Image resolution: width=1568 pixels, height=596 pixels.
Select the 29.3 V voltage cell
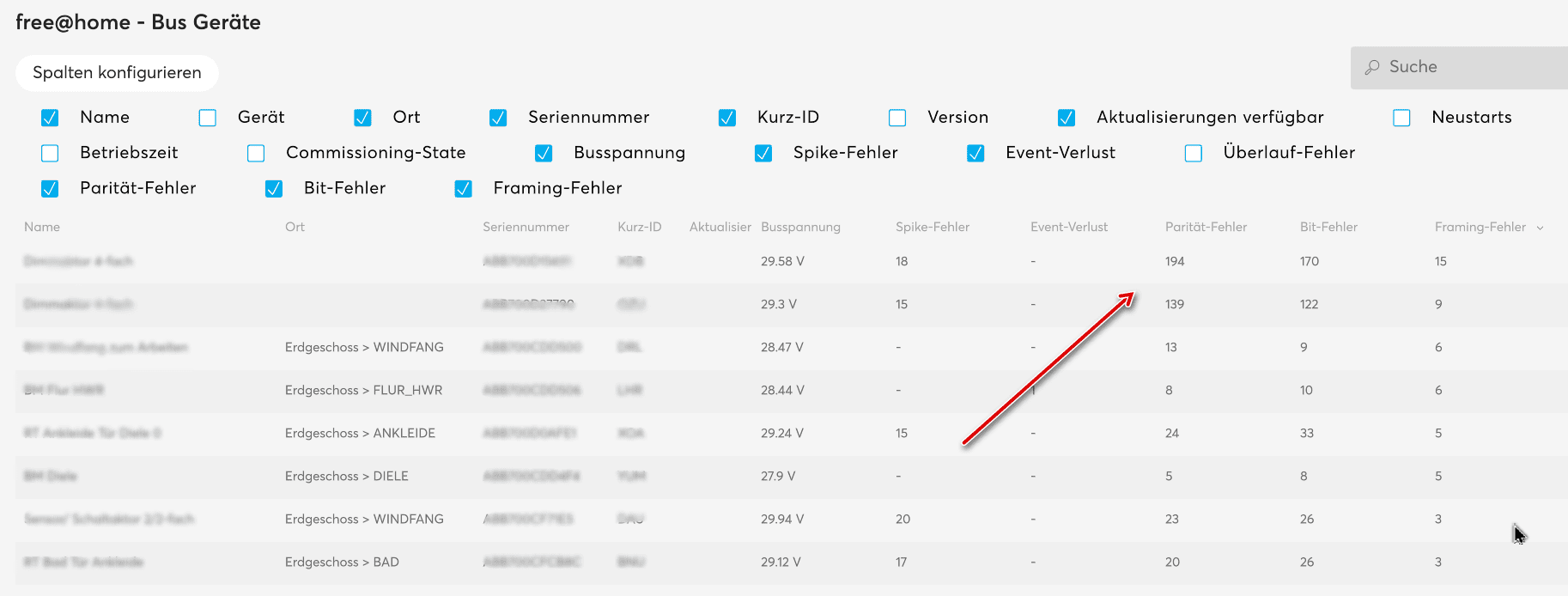pos(779,304)
